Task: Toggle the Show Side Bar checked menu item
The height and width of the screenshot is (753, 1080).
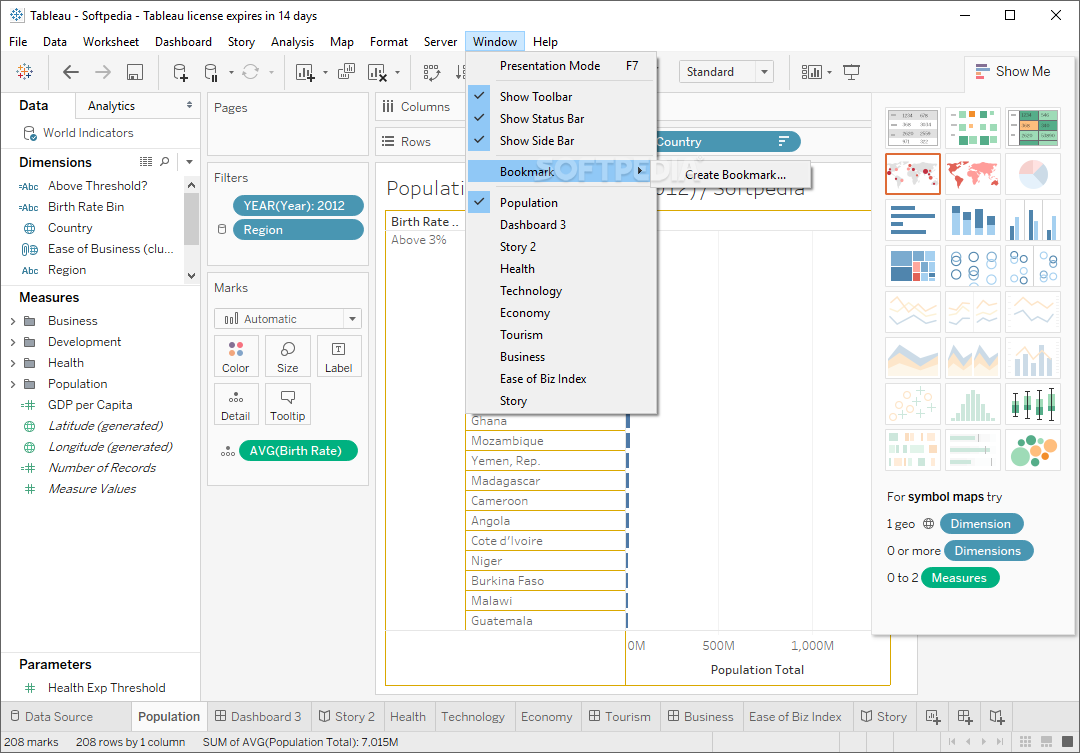Action: pyautogui.click(x=561, y=141)
